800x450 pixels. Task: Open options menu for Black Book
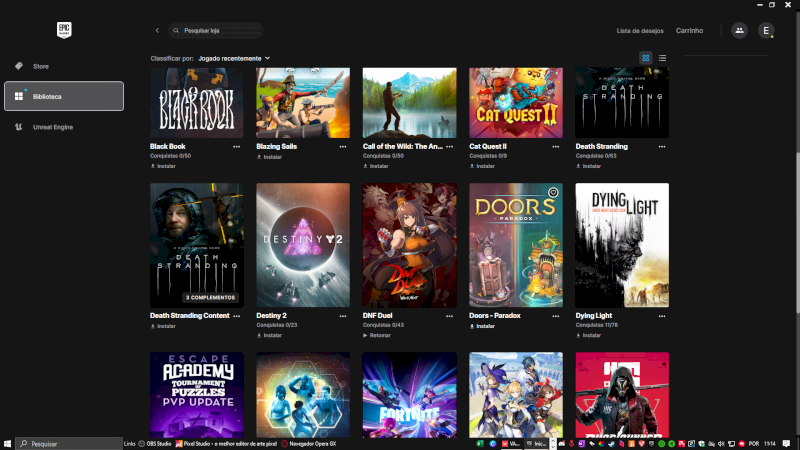click(x=237, y=147)
